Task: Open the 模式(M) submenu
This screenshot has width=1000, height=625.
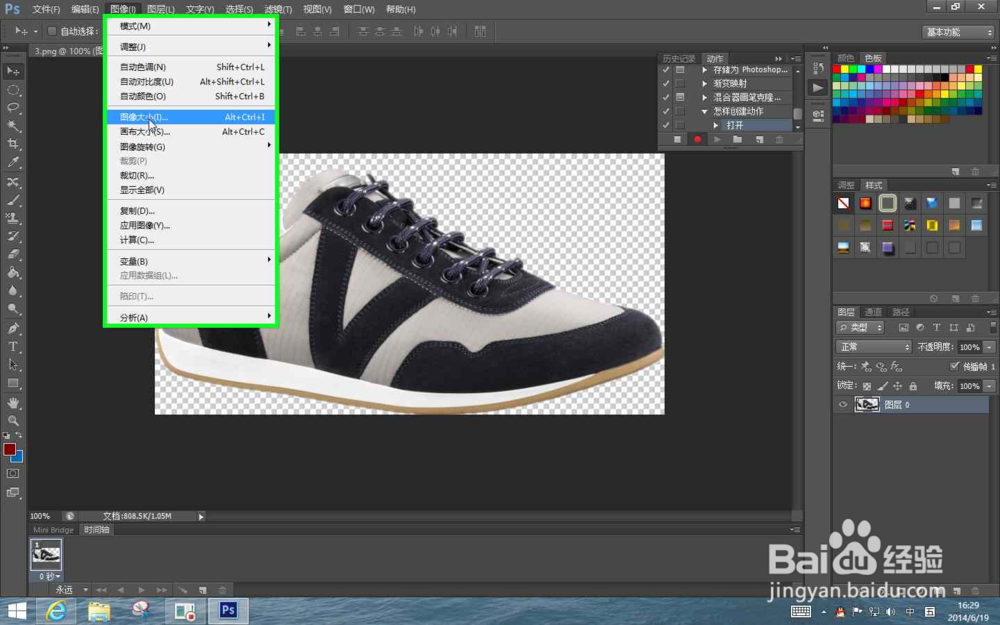Action: click(191, 26)
